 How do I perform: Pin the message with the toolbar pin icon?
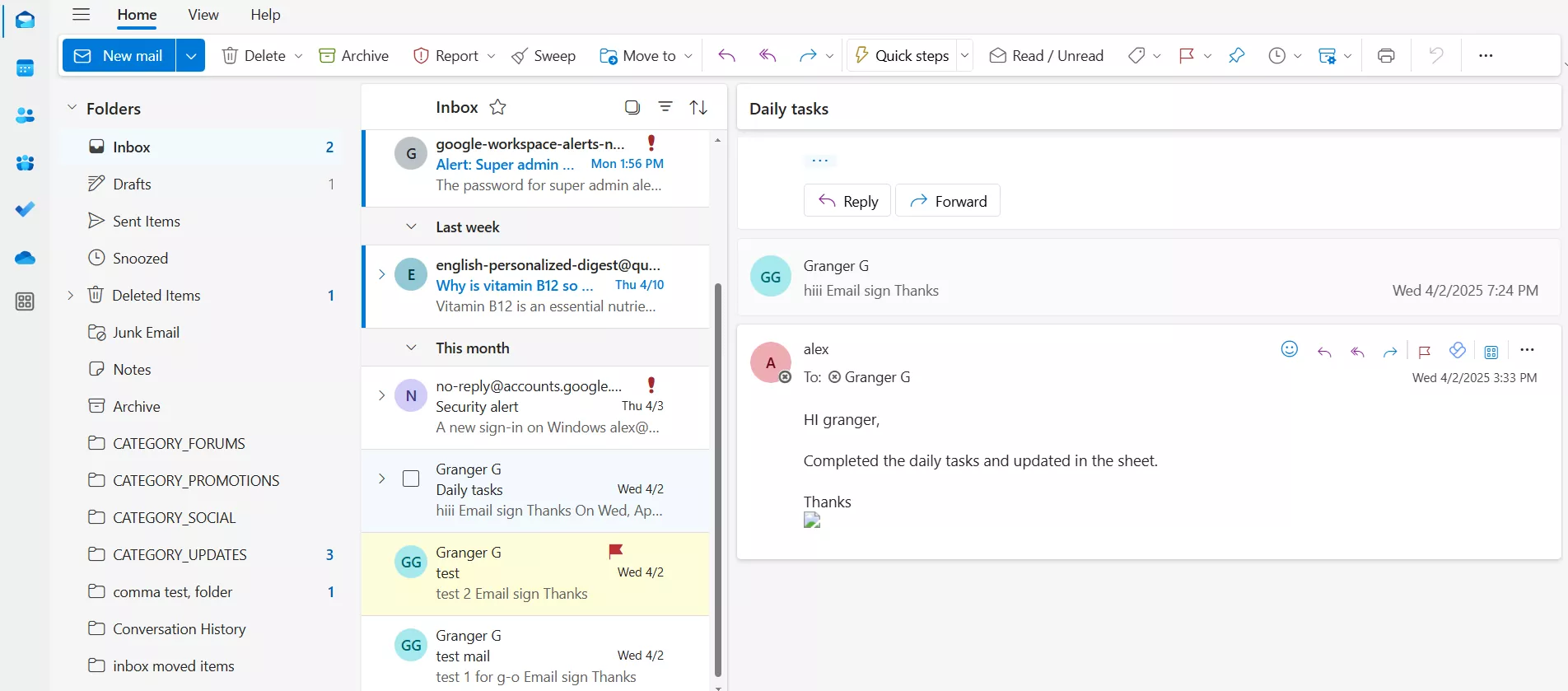pos(1236,55)
